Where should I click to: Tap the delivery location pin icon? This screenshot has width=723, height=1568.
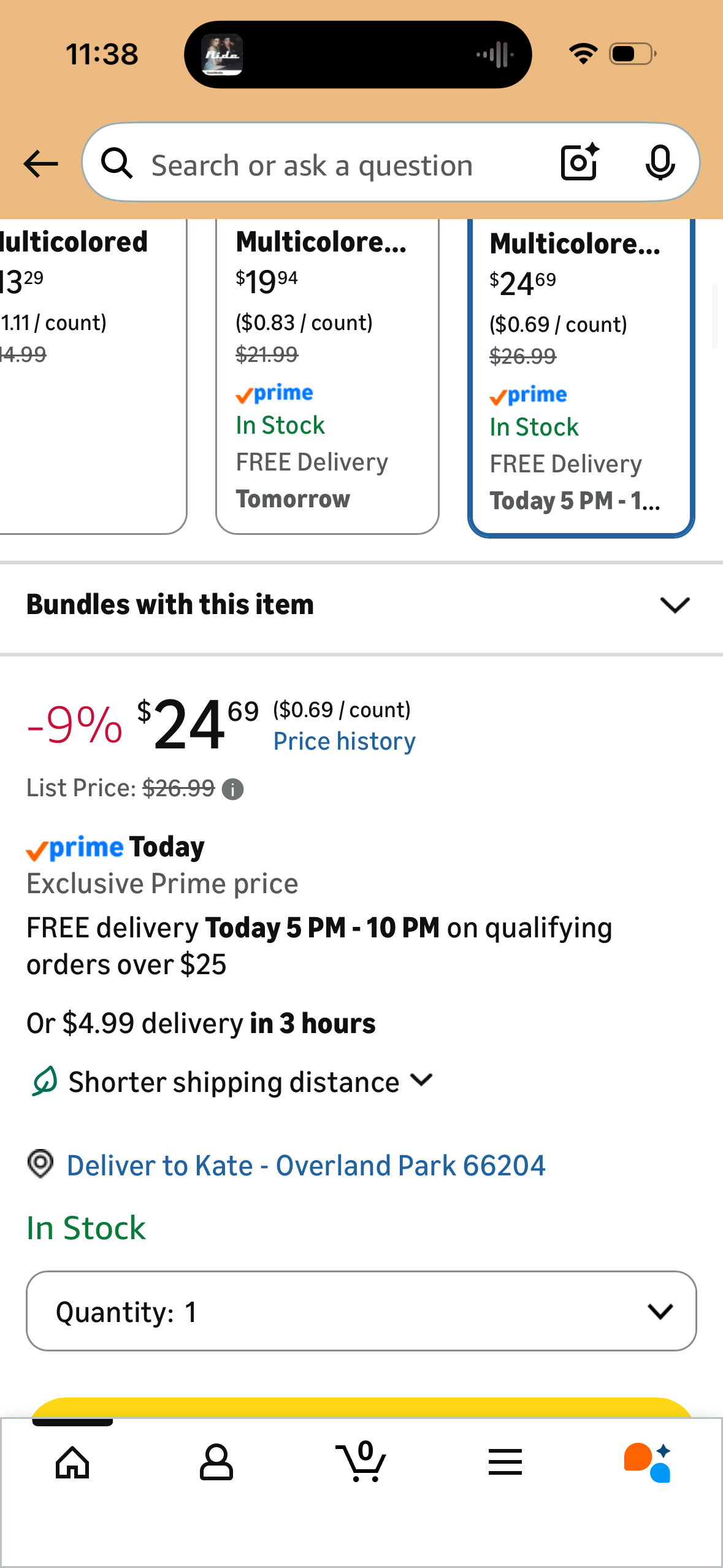(40, 1164)
